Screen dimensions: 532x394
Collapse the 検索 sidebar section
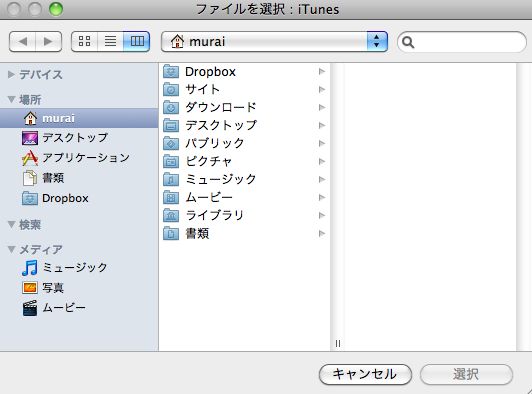pyautogui.click(x=12, y=224)
